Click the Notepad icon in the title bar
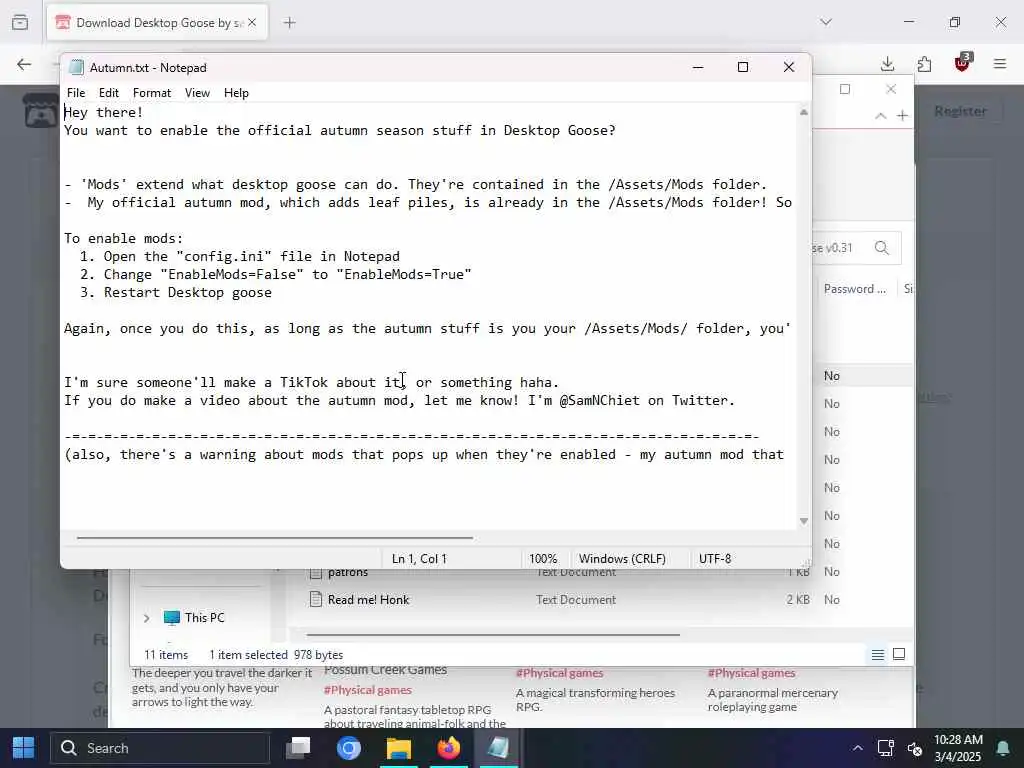 pos(76,67)
